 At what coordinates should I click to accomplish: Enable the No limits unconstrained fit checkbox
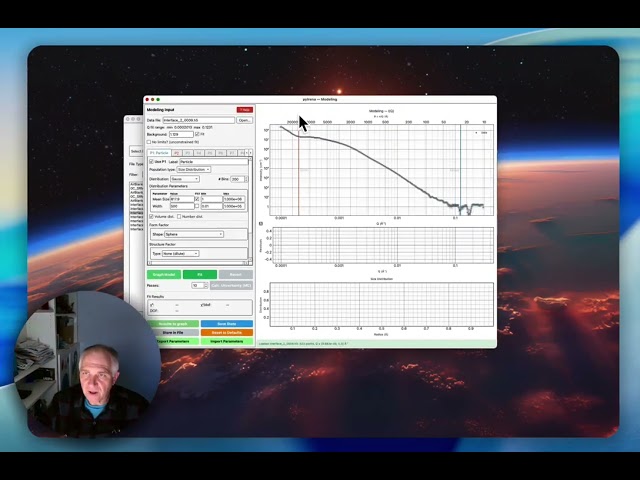(149, 142)
